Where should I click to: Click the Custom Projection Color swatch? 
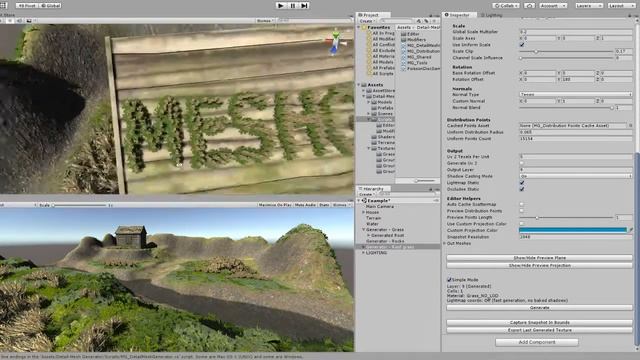pos(573,230)
